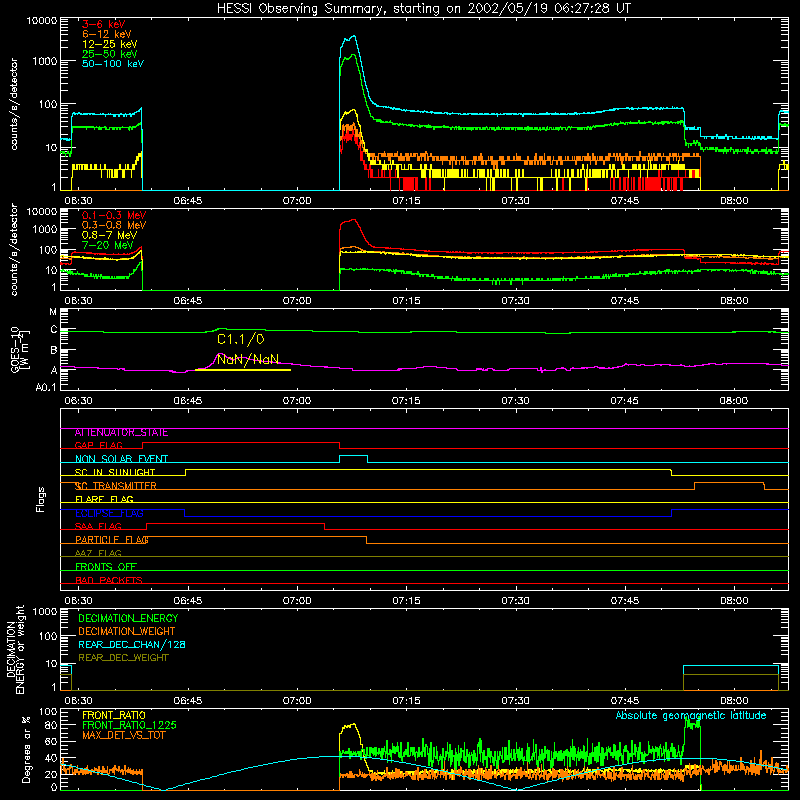This screenshot has height=800, width=800.
Task: Select the "DECIMATION_ENERGY" legend label
Action: (x=128, y=618)
